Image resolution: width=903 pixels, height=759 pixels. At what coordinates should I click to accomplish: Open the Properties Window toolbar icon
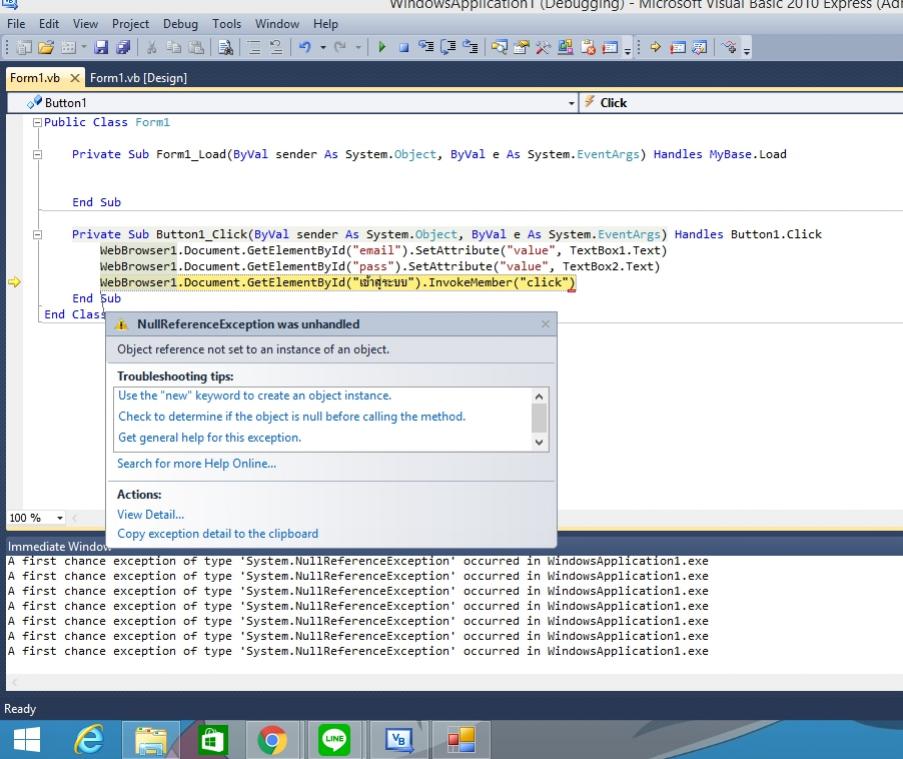pos(521,47)
